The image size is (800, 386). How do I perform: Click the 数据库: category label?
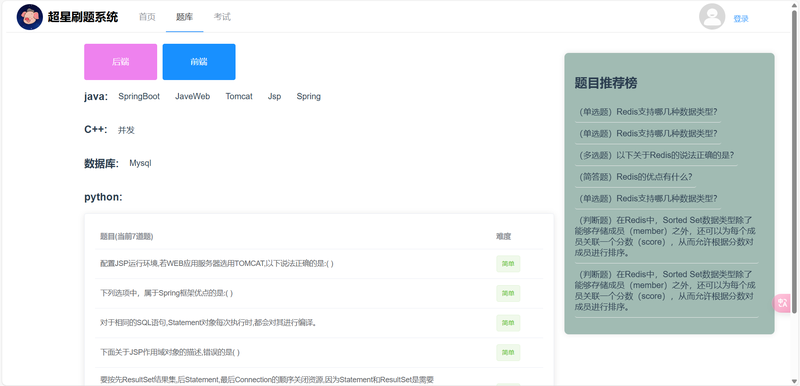click(x=102, y=164)
